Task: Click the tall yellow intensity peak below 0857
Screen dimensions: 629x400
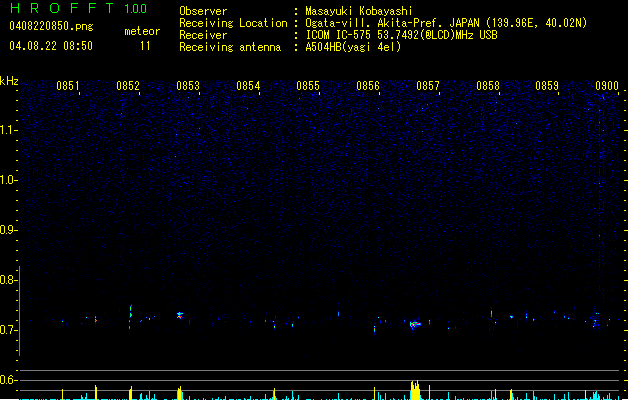Action: [415, 390]
